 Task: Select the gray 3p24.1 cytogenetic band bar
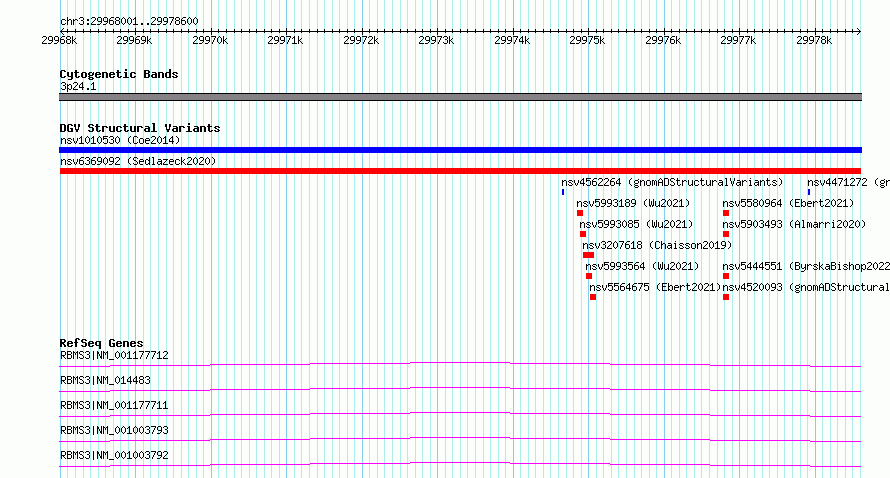coord(460,97)
